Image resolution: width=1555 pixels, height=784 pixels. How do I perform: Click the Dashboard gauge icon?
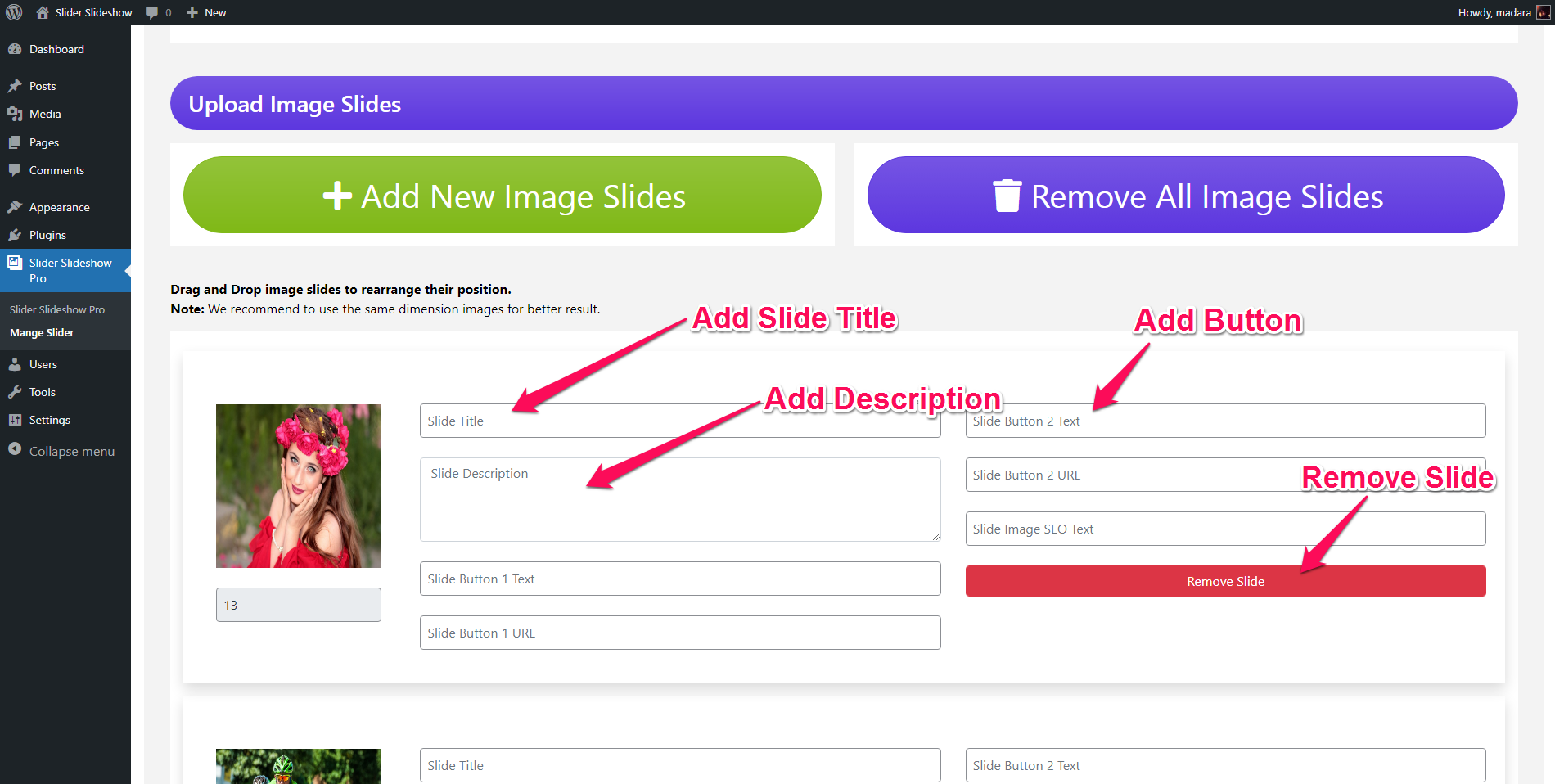coord(15,49)
